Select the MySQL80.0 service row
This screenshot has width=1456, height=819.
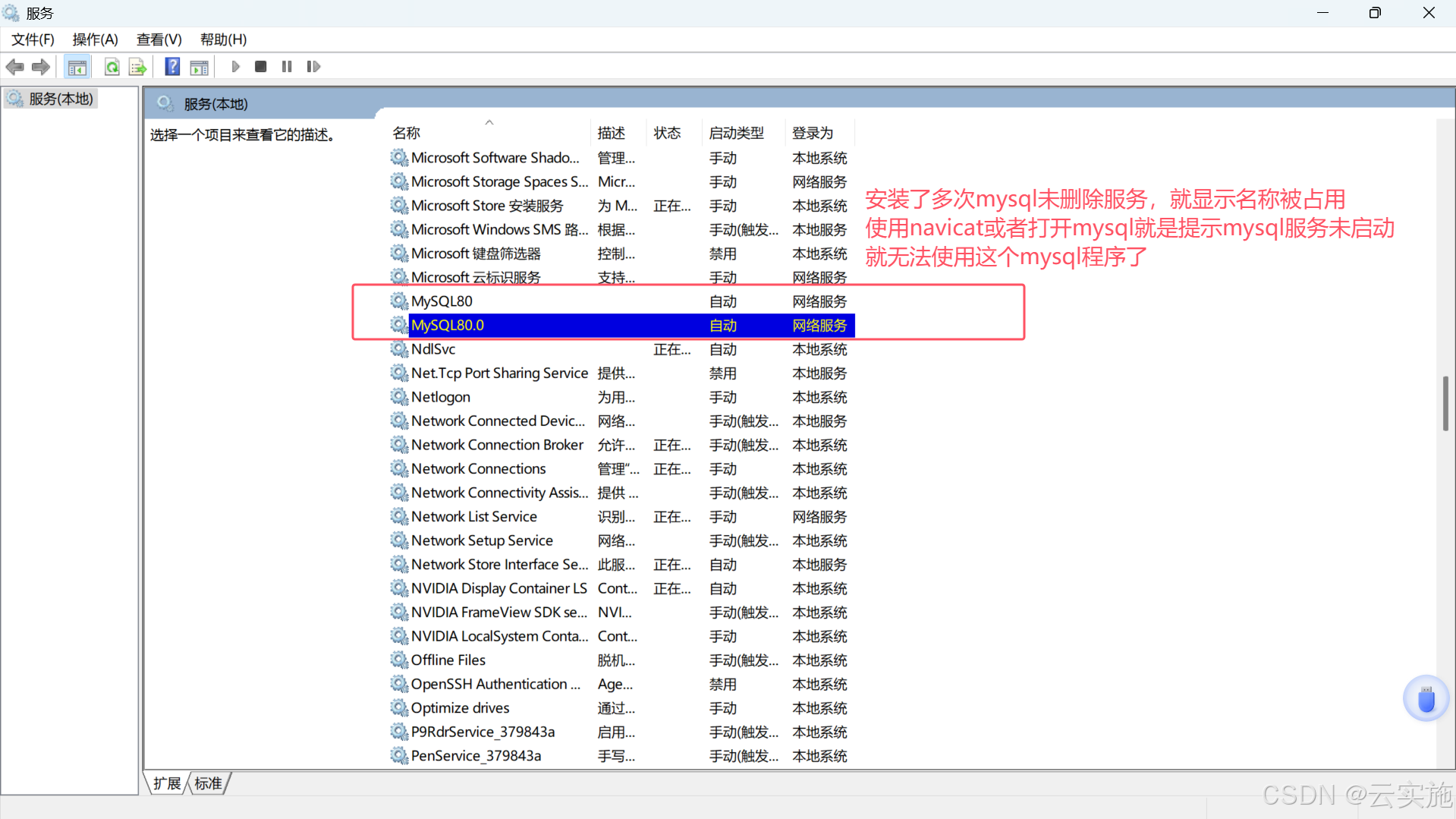pyautogui.click(x=622, y=326)
